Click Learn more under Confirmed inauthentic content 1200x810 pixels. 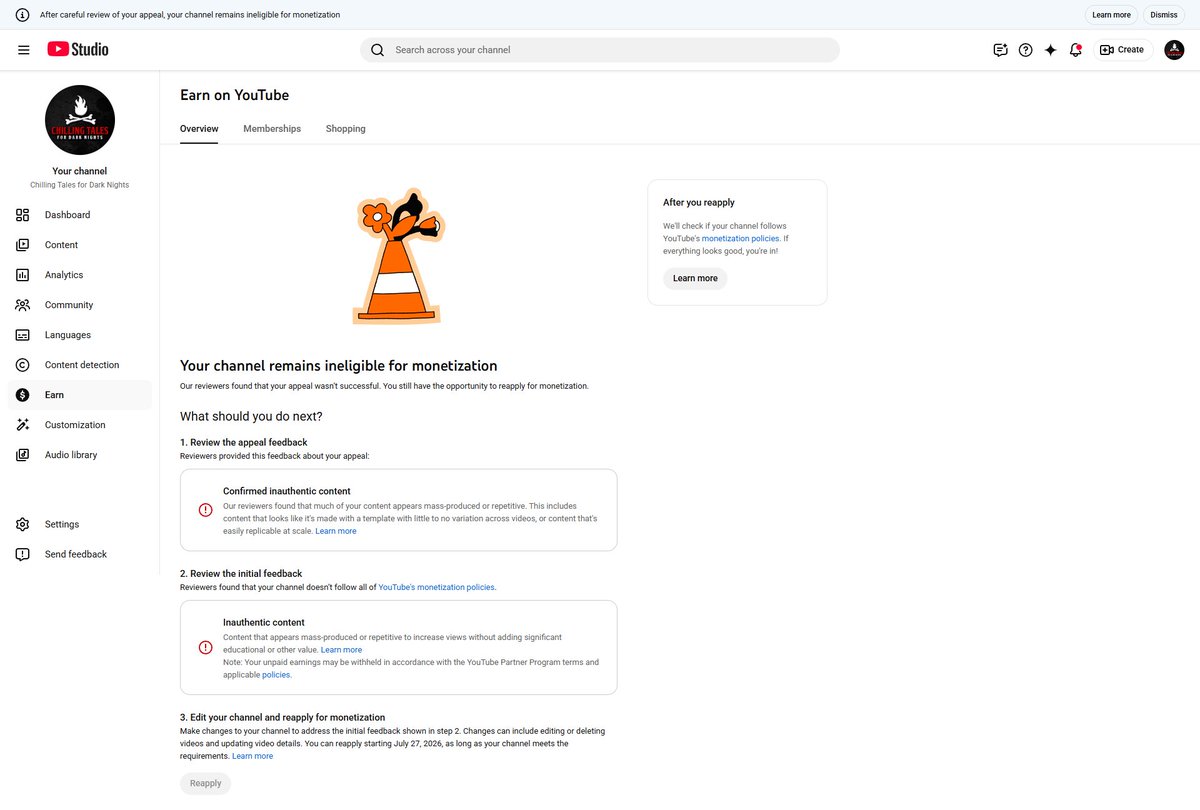tap(336, 531)
